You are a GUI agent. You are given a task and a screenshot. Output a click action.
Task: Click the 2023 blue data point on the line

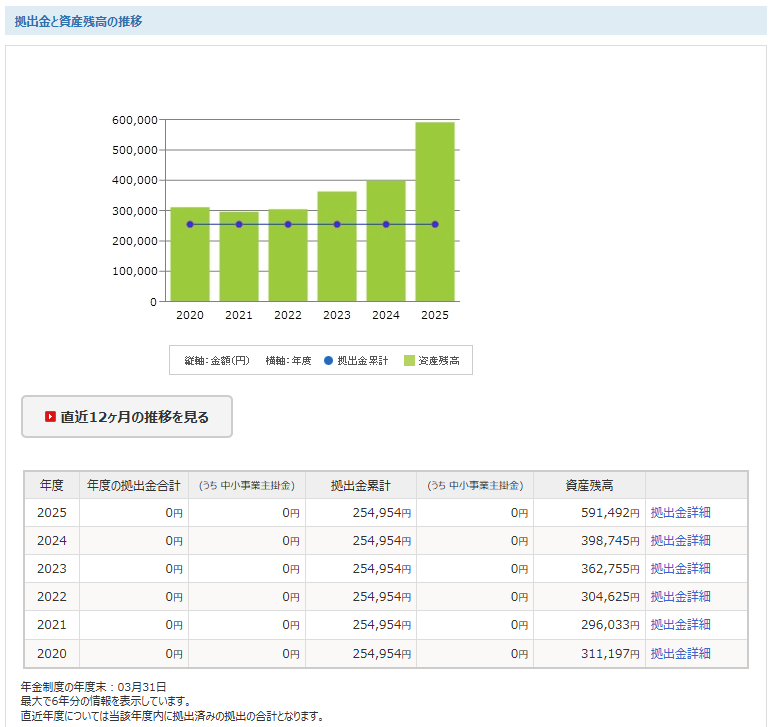[x=337, y=224]
